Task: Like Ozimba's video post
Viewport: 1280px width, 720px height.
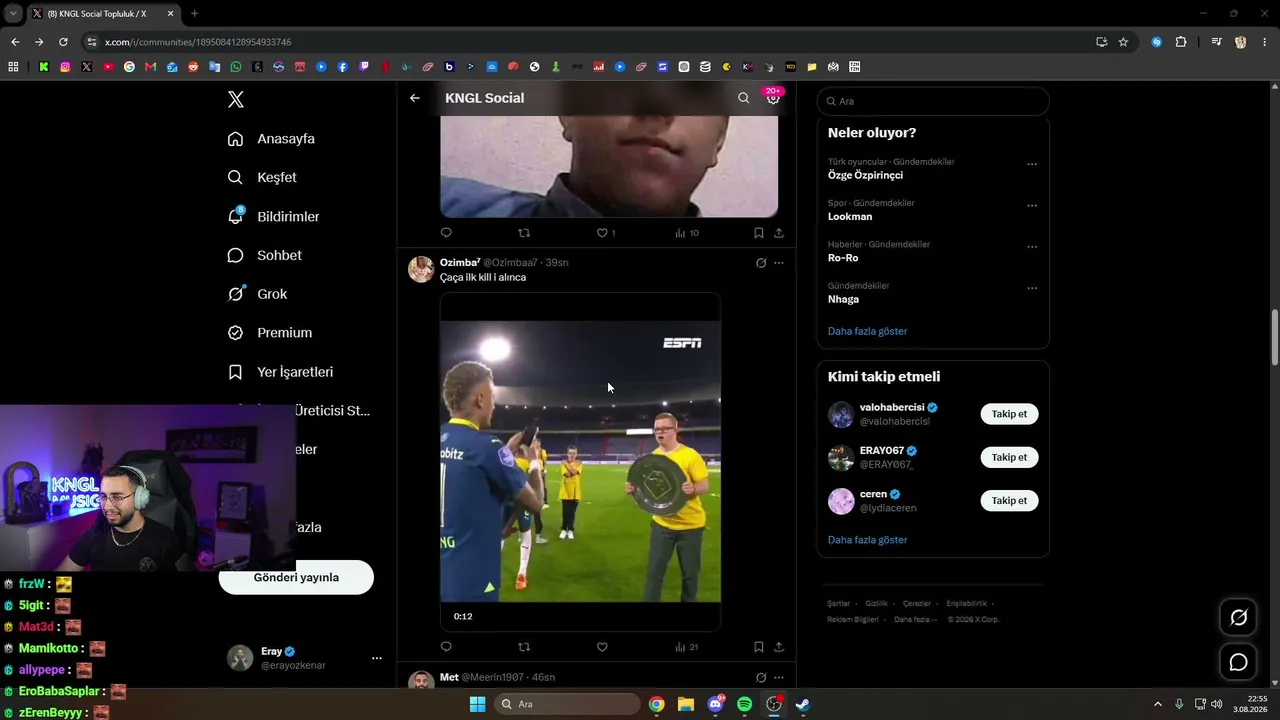Action: [x=602, y=647]
